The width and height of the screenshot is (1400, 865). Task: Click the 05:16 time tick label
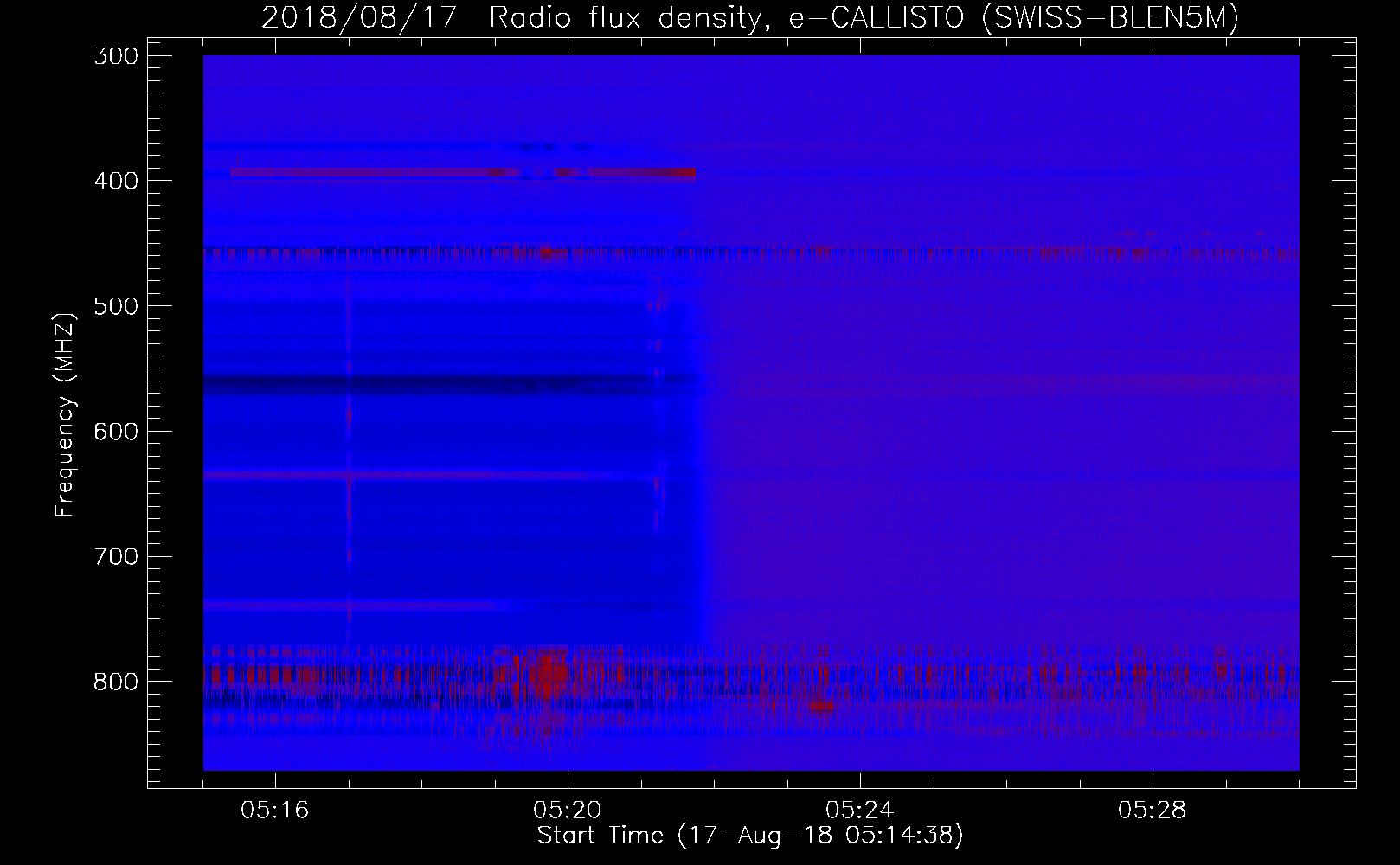pyautogui.click(x=275, y=811)
